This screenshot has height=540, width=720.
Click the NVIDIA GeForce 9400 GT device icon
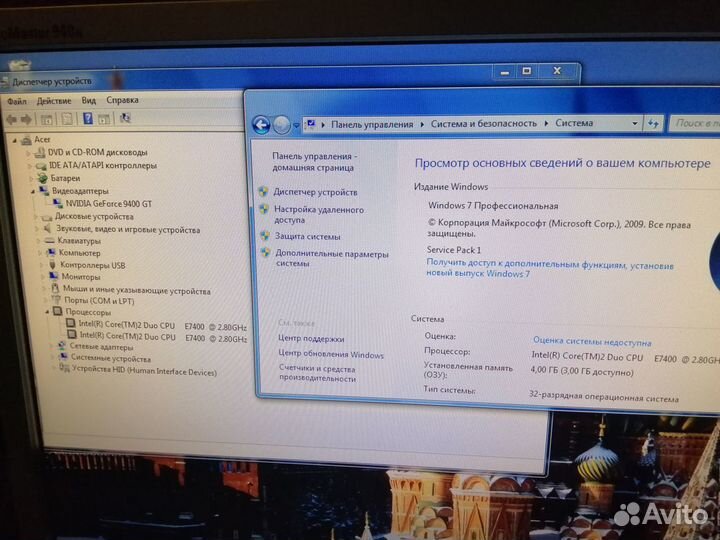click(x=58, y=203)
